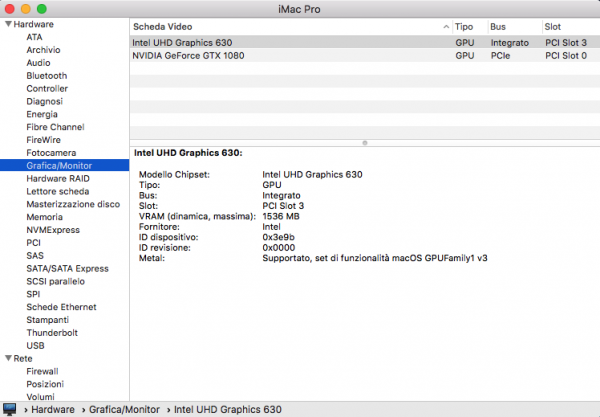
Task: Click the Modello Chipset label
Action: (x=174, y=174)
